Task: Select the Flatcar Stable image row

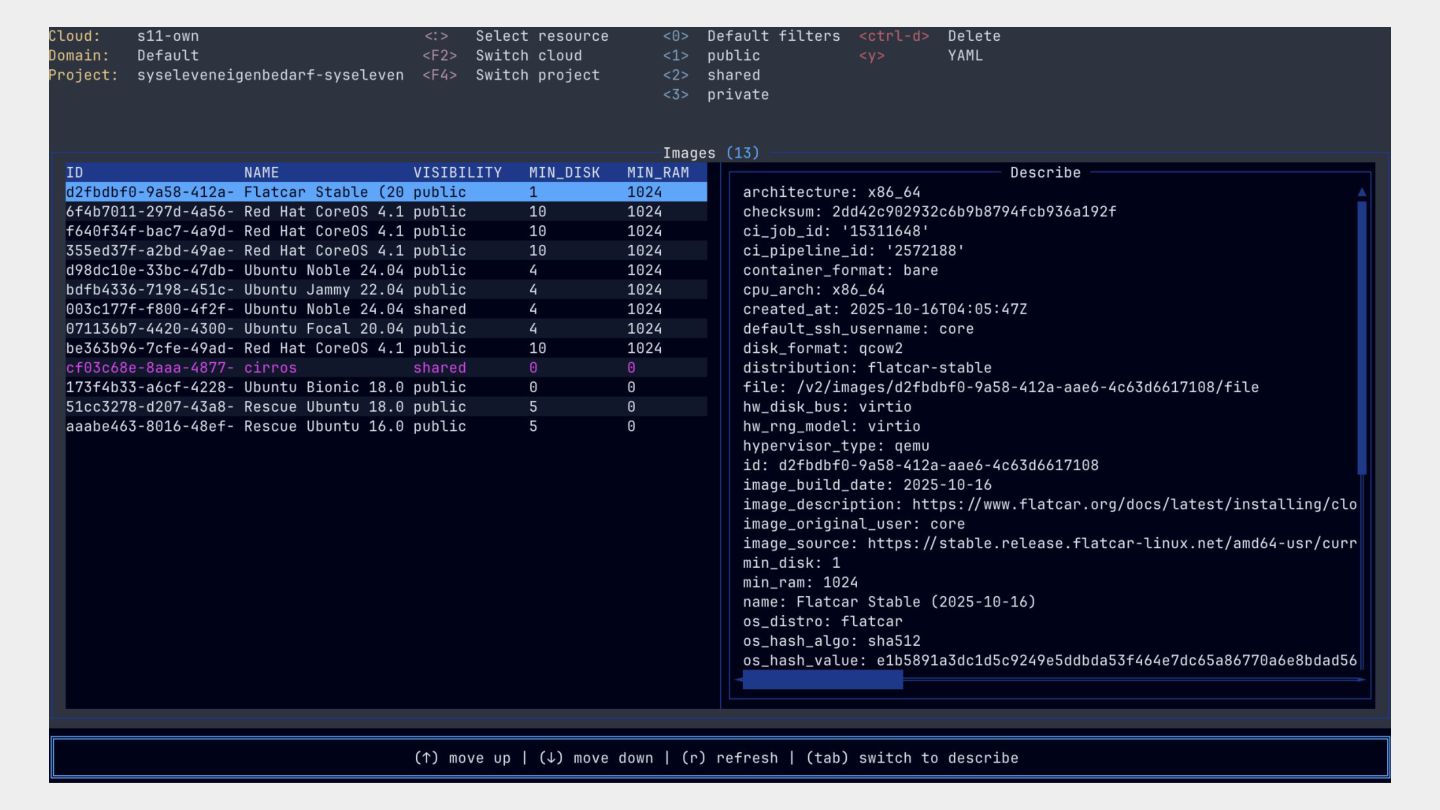Action: (385, 192)
